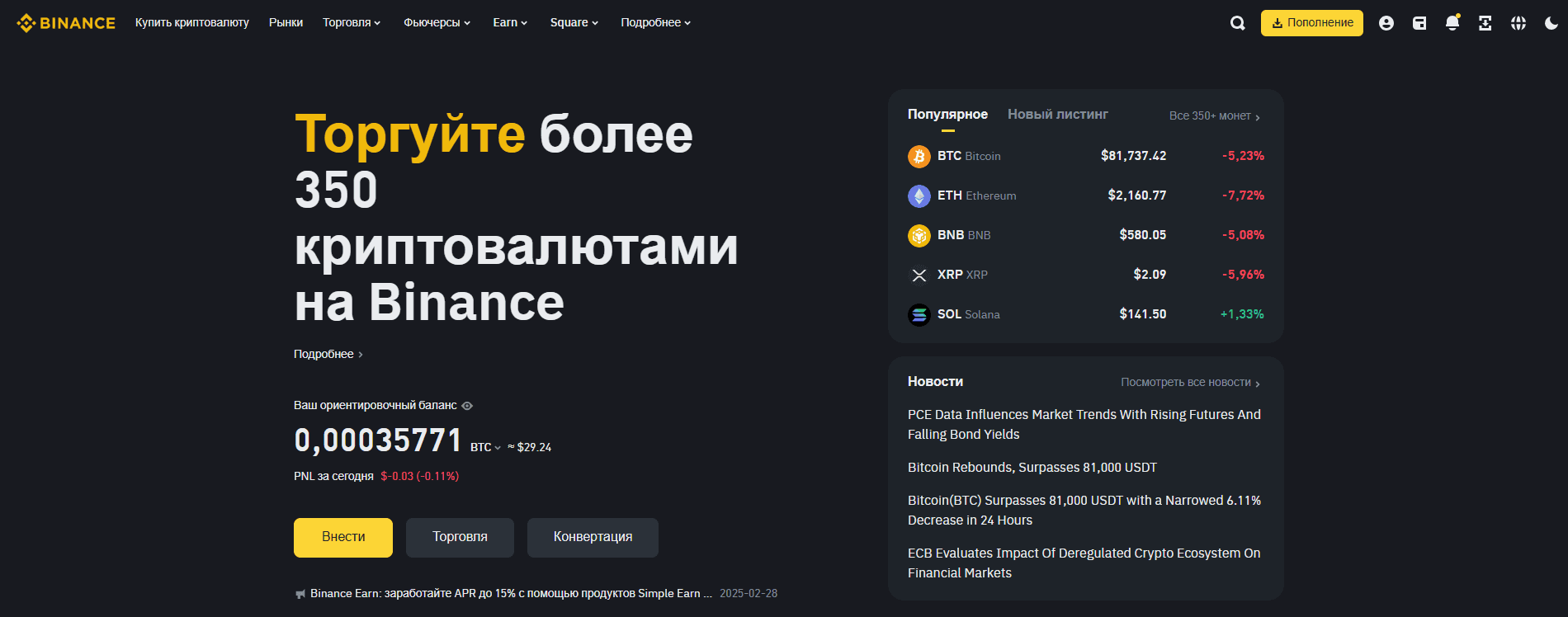Click the announcement date 2025-02-28
The image size is (1568, 617).
pyautogui.click(x=749, y=594)
